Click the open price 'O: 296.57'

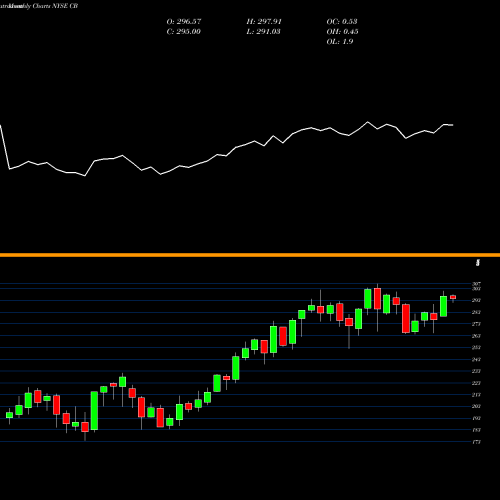184,22
